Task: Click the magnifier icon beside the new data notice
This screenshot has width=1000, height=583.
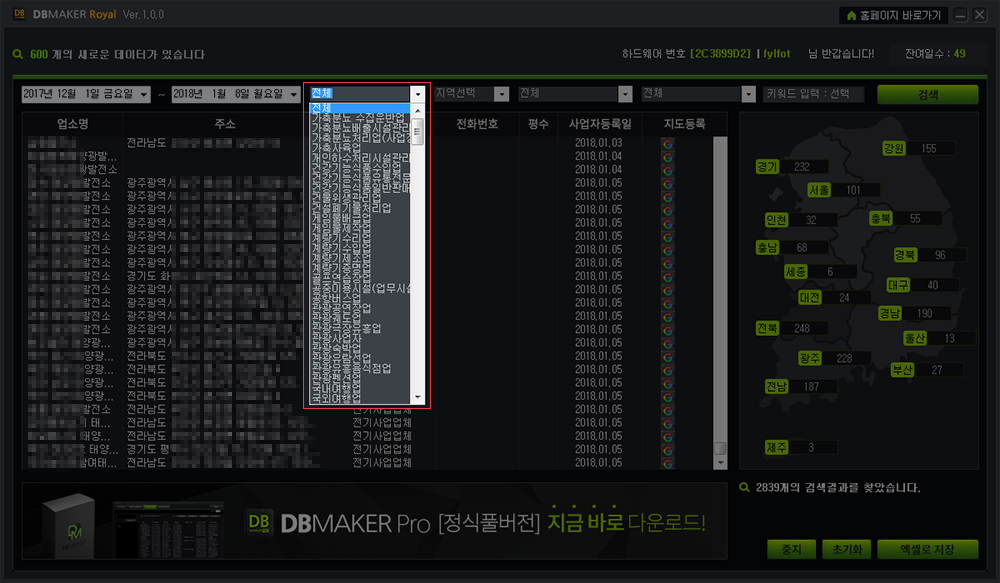Action: (x=18, y=54)
